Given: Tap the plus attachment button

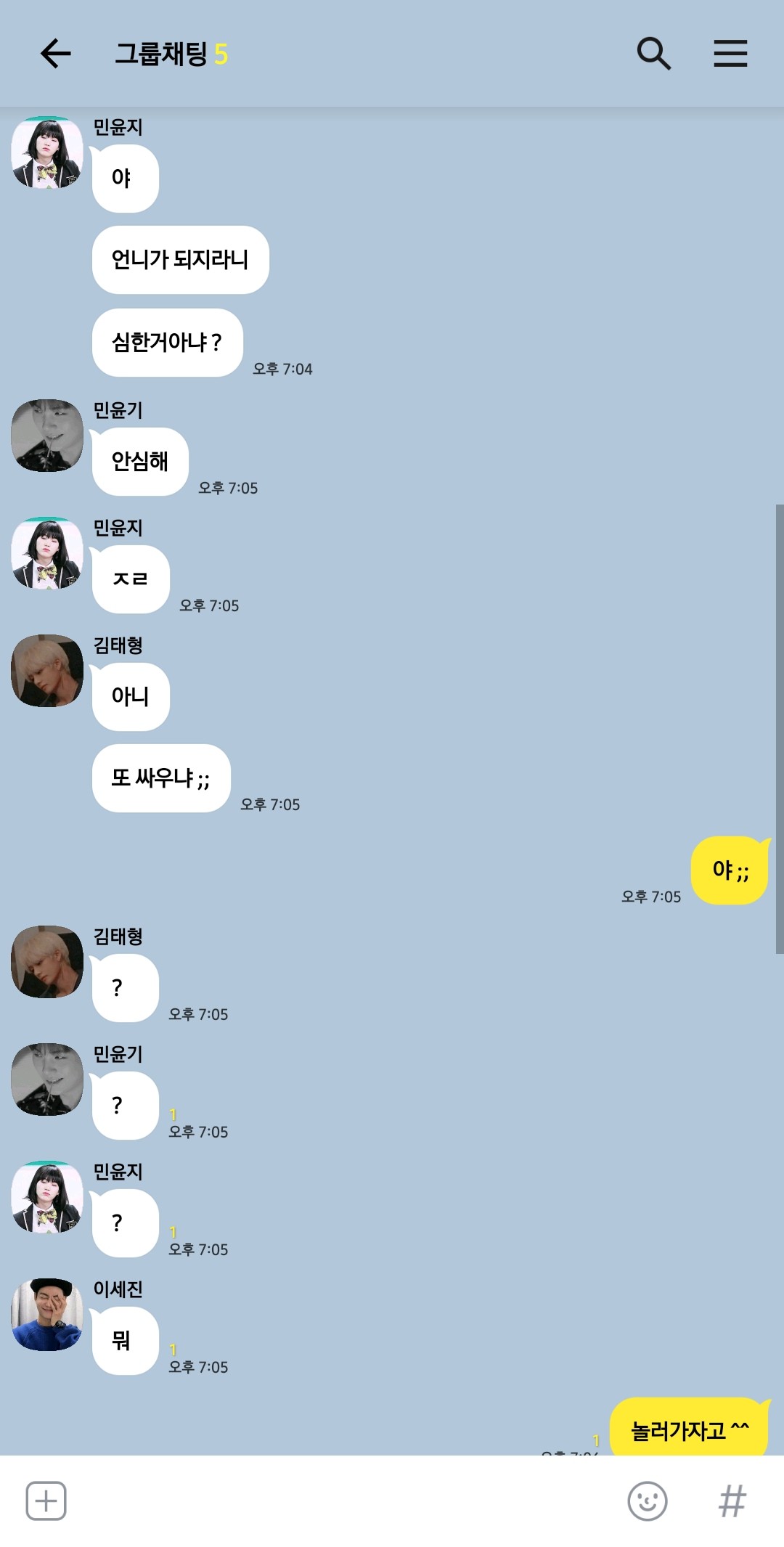Looking at the screenshot, I should point(46,1501).
